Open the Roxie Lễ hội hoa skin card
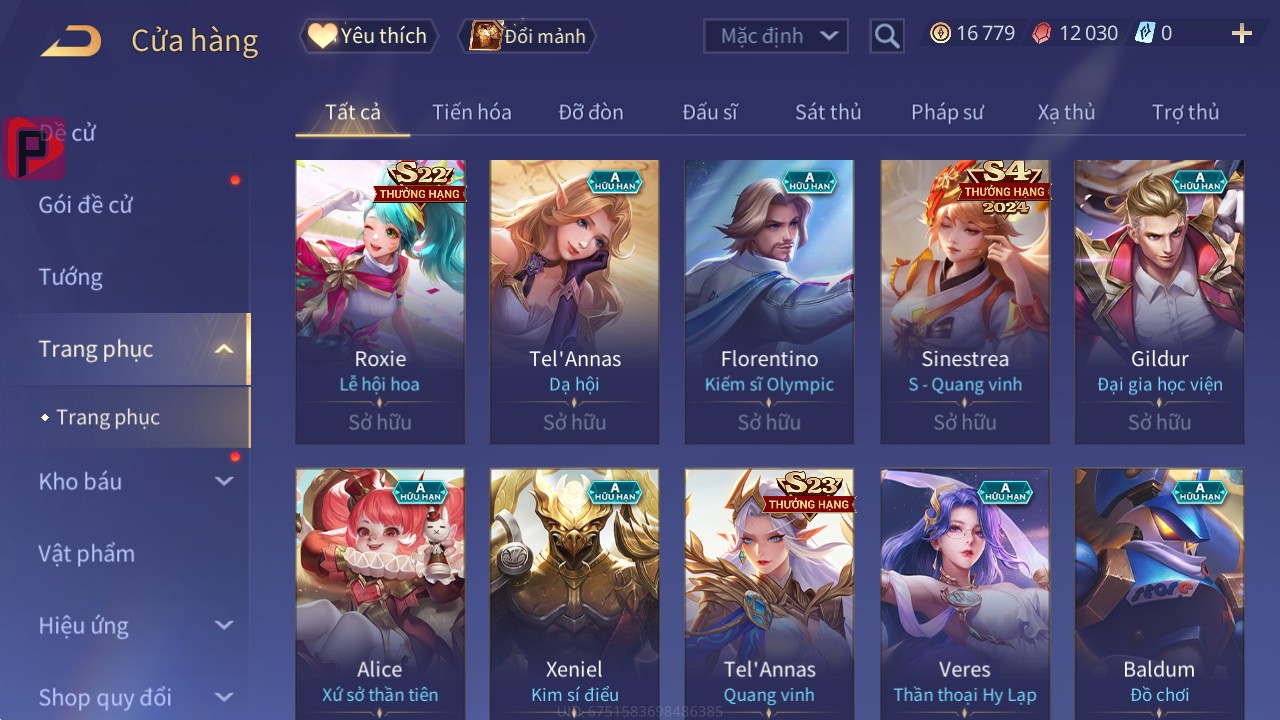The height and width of the screenshot is (720, 1280). tap(380, 302)
